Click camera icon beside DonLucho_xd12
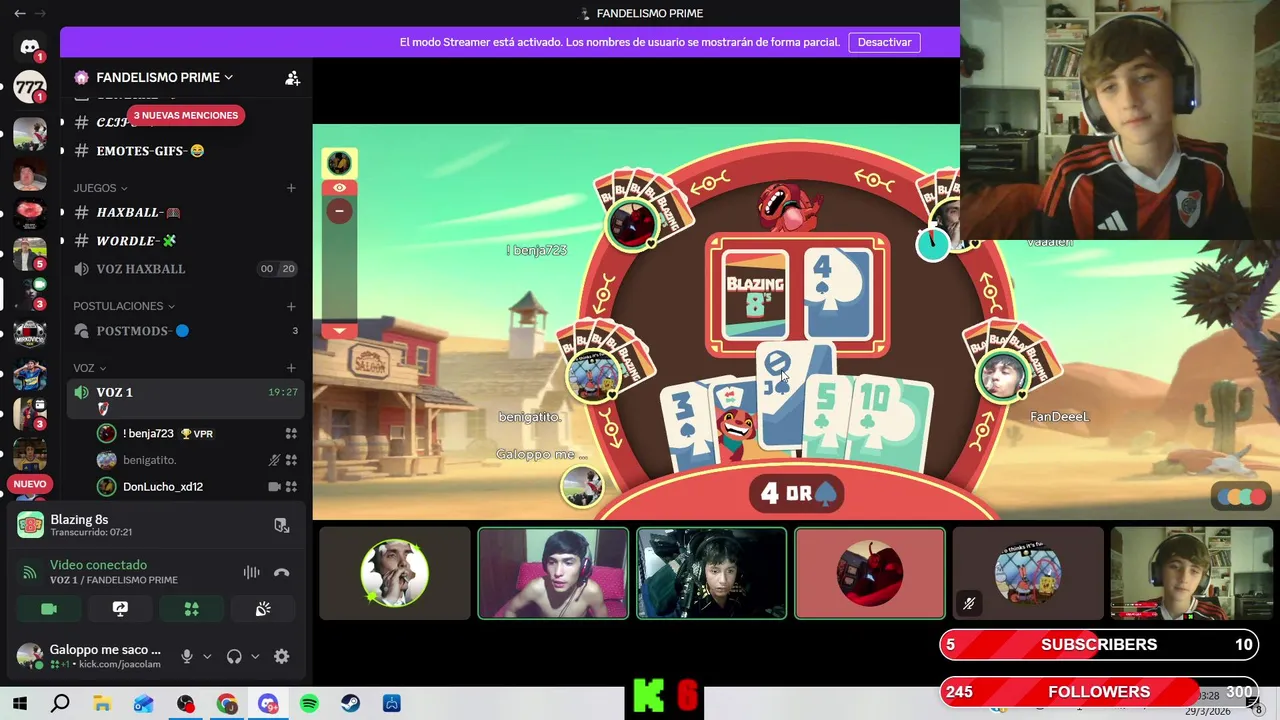Image resolution: width=1280 pixels, height=720 pixels. coord(274,487)
